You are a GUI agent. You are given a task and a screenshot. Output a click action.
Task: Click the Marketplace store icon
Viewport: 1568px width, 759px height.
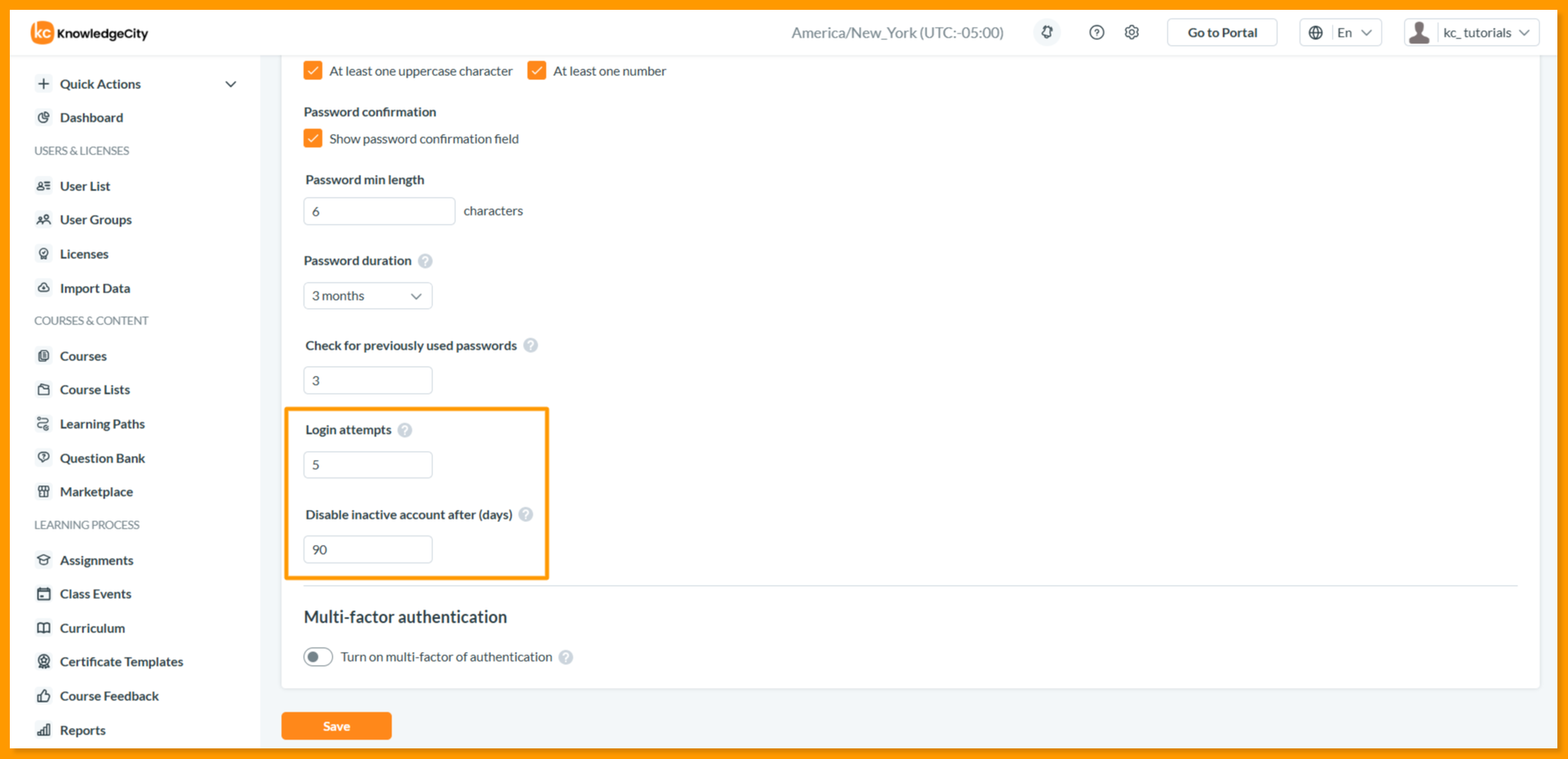[x=44, y=491]
